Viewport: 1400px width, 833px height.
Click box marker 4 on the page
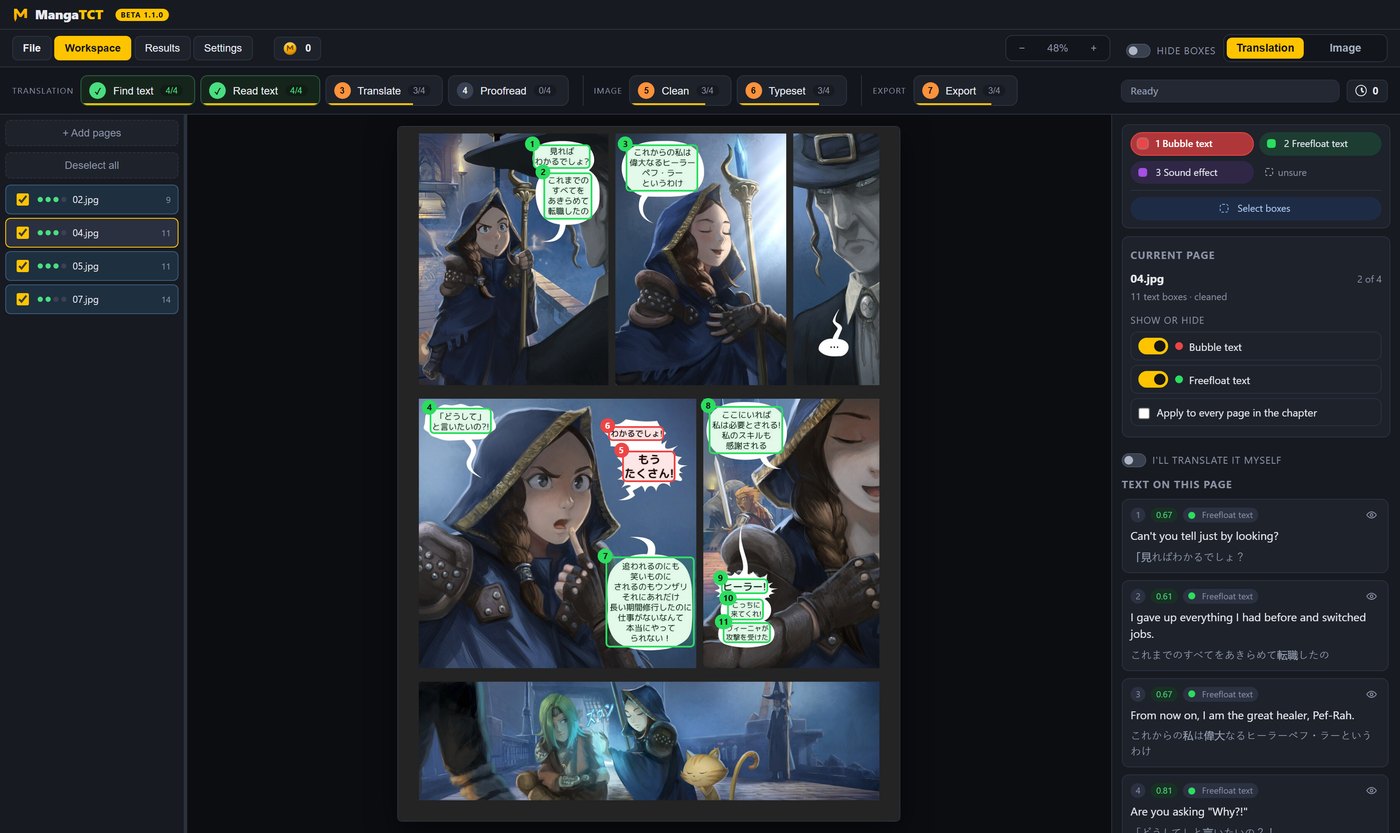pos(429,407)
